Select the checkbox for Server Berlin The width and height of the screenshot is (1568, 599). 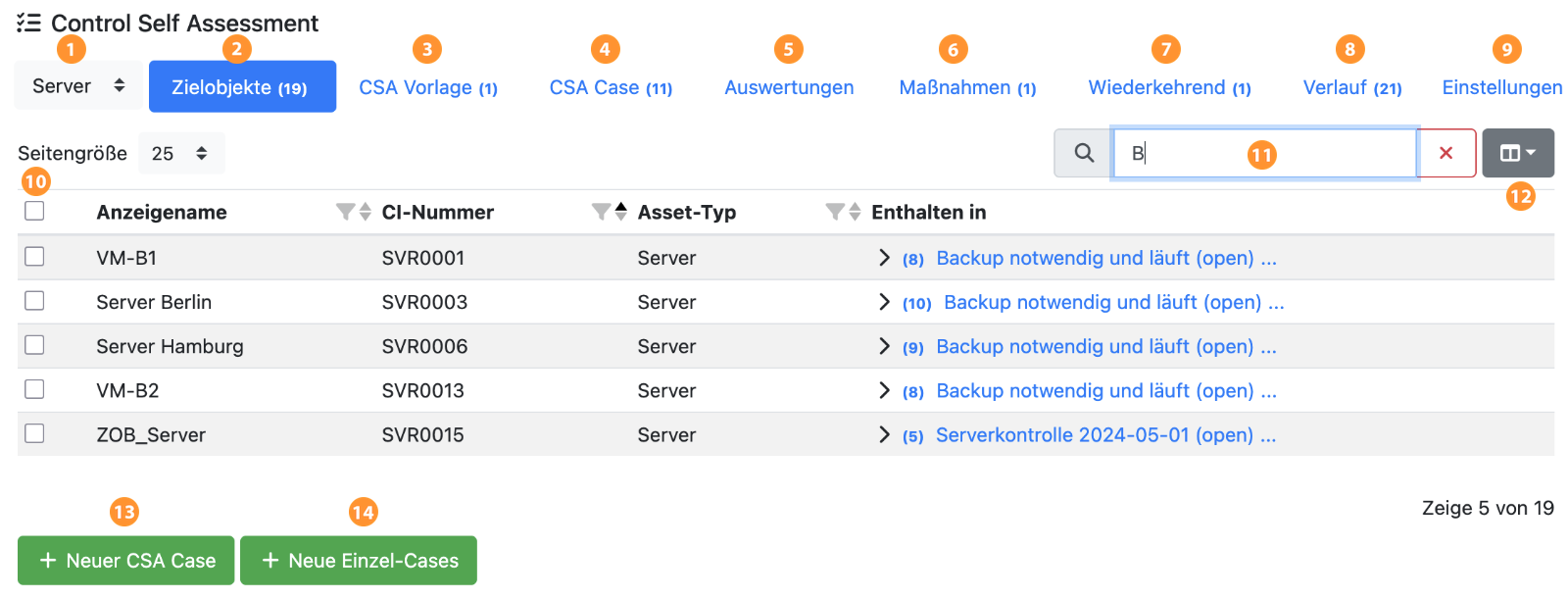point(34,301)
